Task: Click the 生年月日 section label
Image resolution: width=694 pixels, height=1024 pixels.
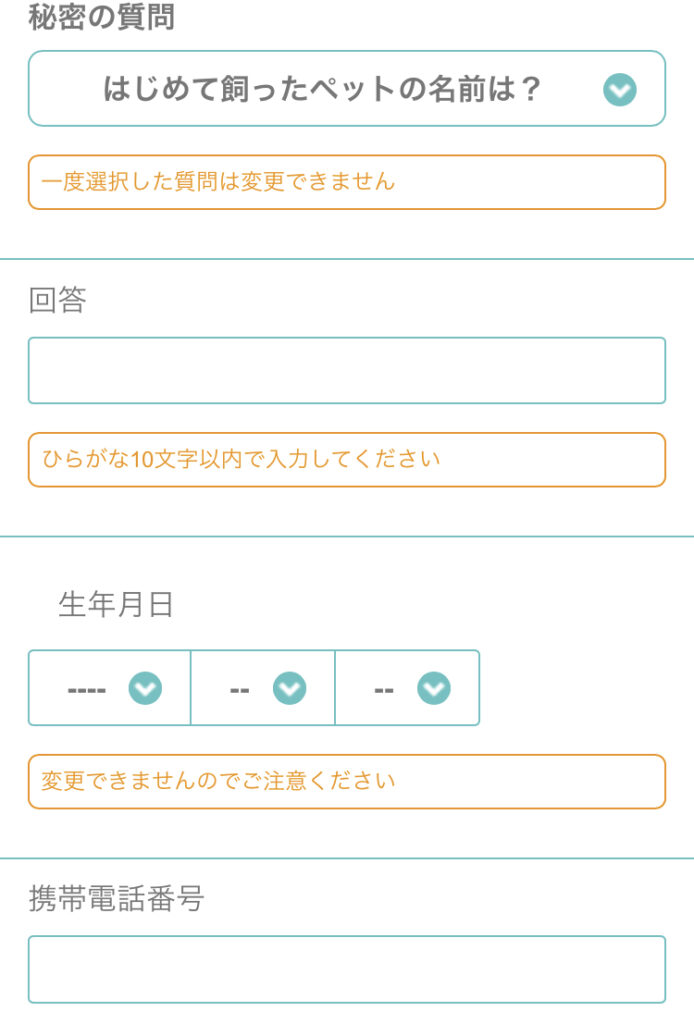Action: 116,604
